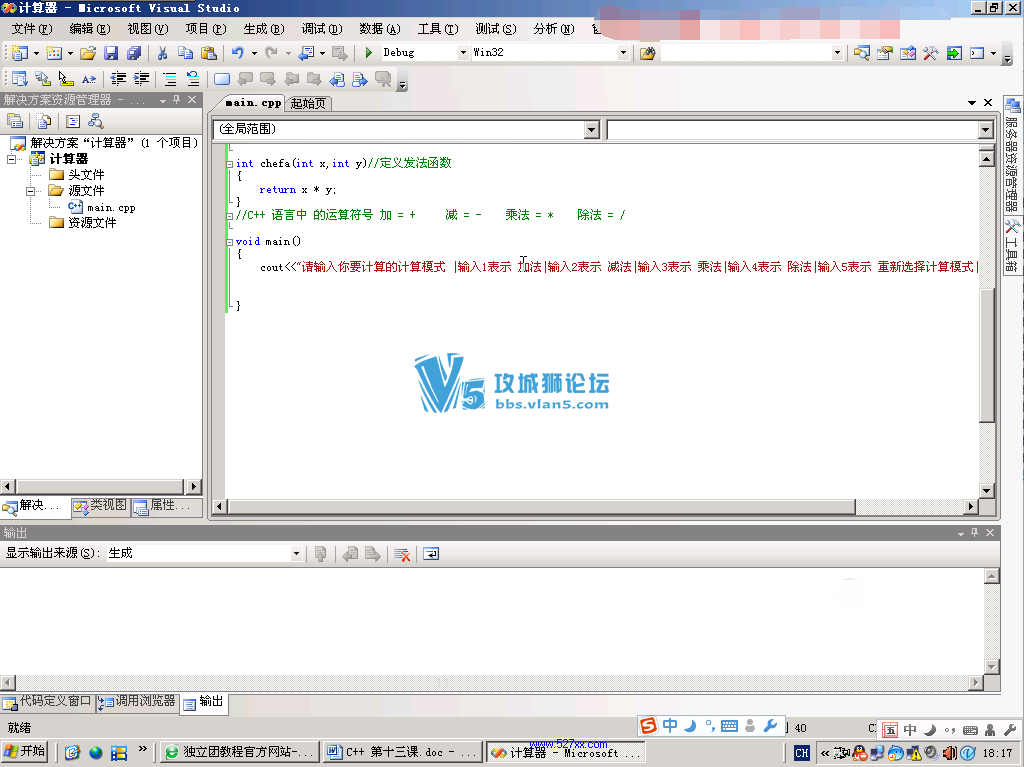Click the Start Page green arrow icon
Screen dimensions: 1024x767
[954, 53]
